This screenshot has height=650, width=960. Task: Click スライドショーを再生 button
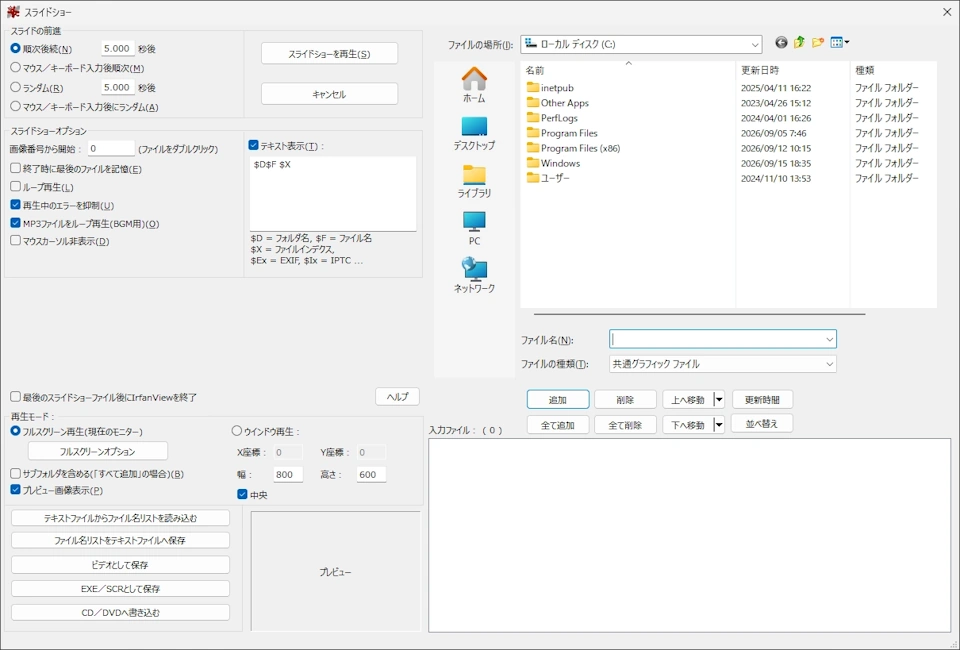point(329,54)
